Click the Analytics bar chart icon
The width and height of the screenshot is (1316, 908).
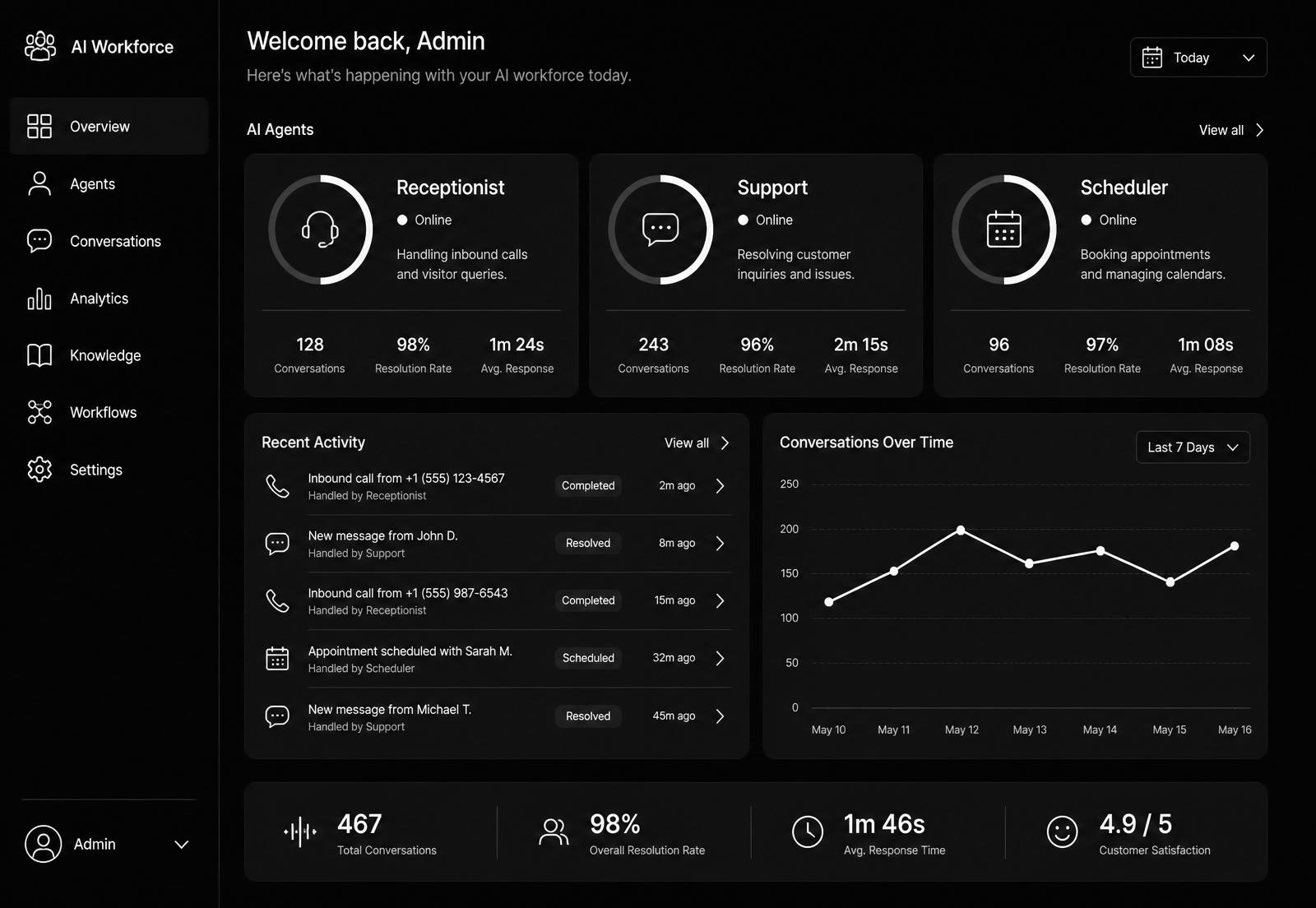[x=39, y=298]
